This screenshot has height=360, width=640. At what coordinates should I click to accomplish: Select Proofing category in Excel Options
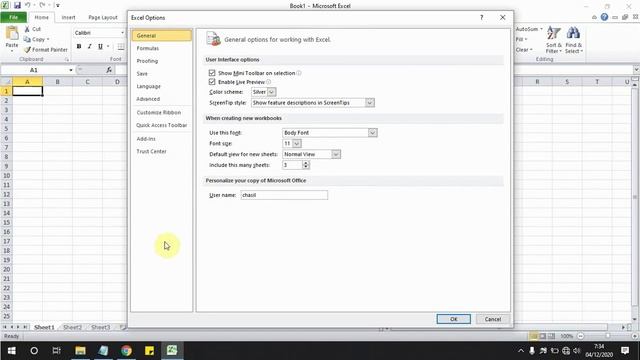click(x=162, y=61)
